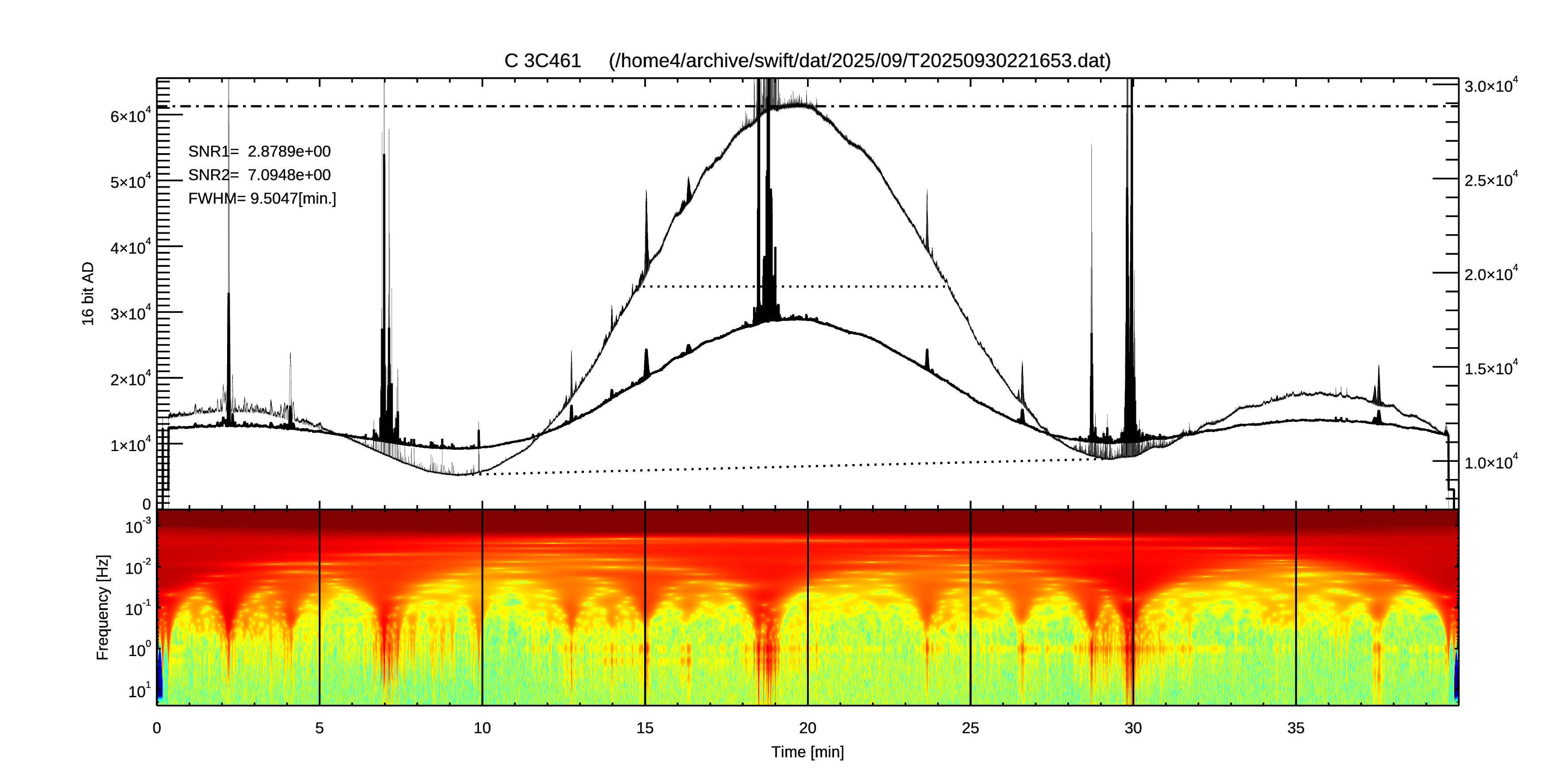The image size is (1568, 784).
Task: Click the 20 tick on time axis
Action: (807, 728)
